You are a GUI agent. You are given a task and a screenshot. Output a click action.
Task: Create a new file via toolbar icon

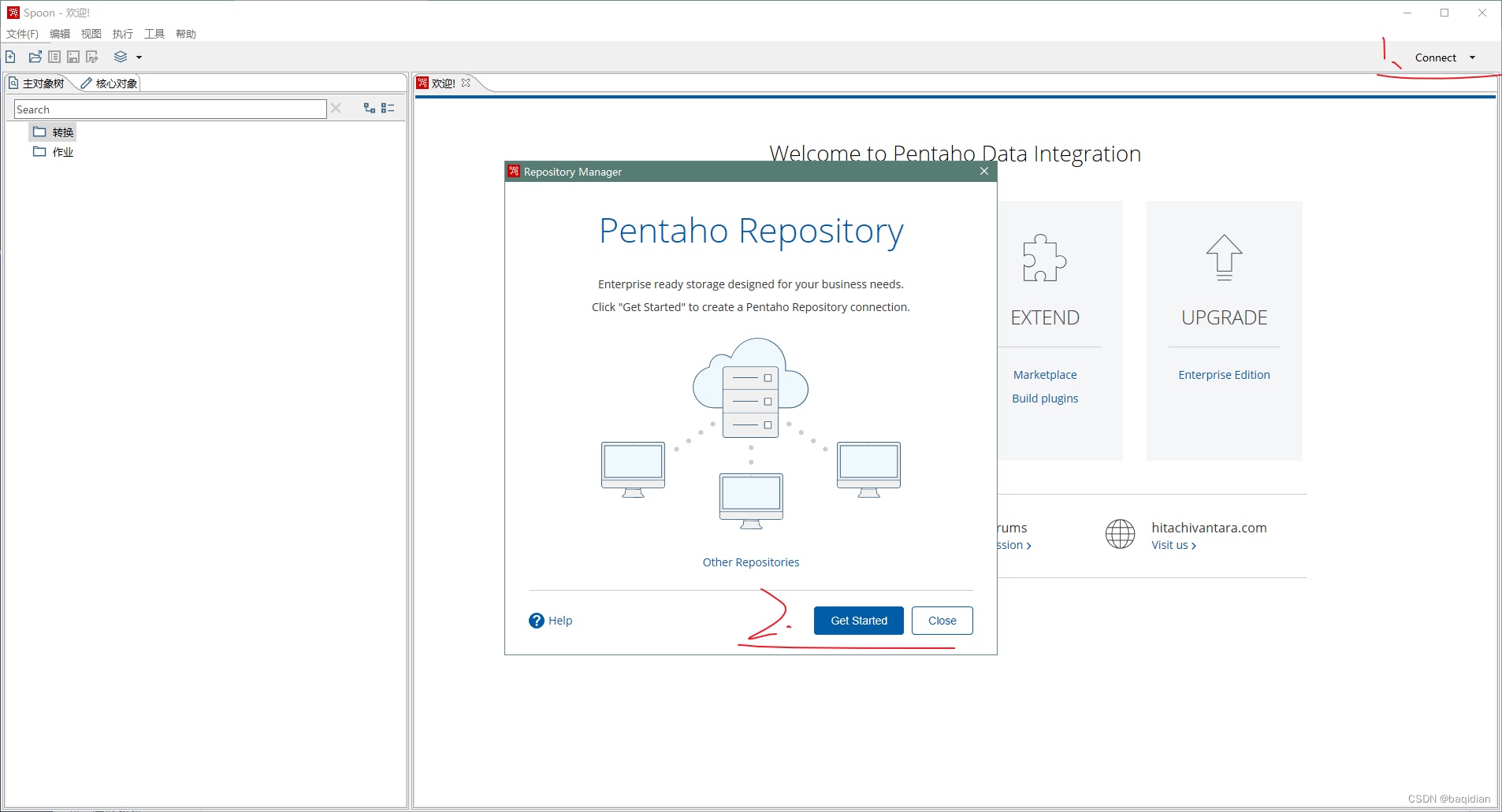tap(10, 57)
